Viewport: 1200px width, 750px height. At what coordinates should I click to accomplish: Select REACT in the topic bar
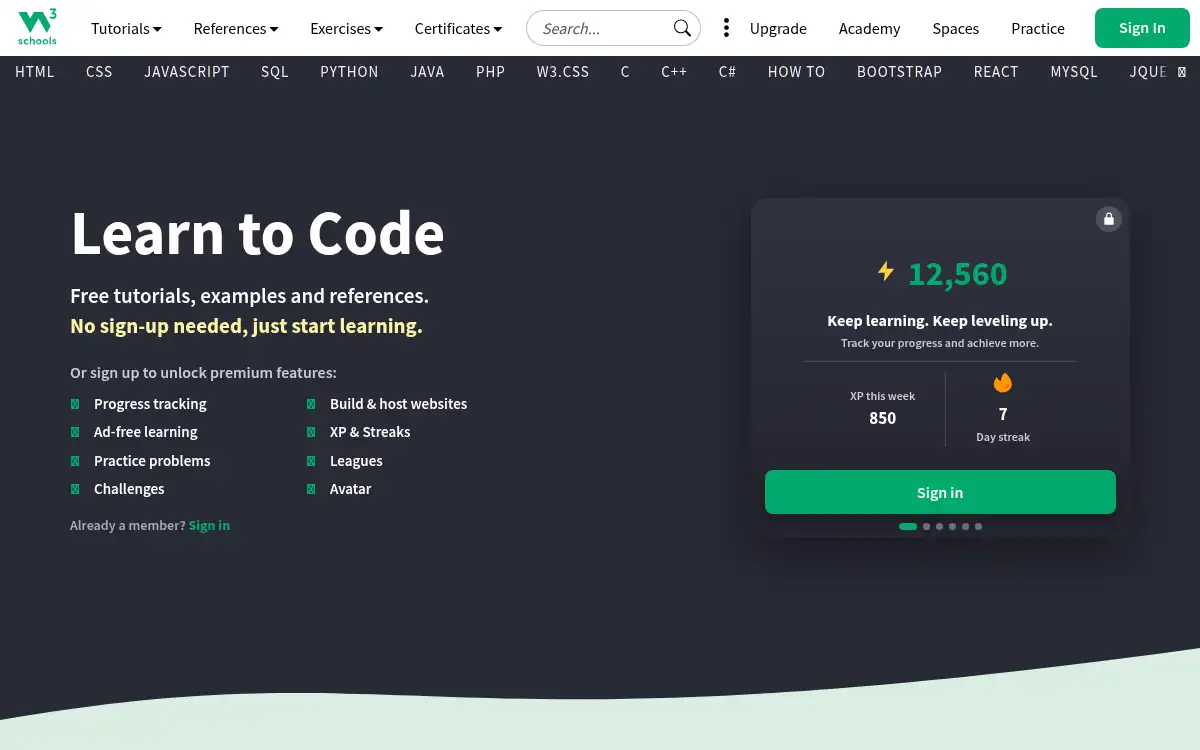[x=996, y=72]
